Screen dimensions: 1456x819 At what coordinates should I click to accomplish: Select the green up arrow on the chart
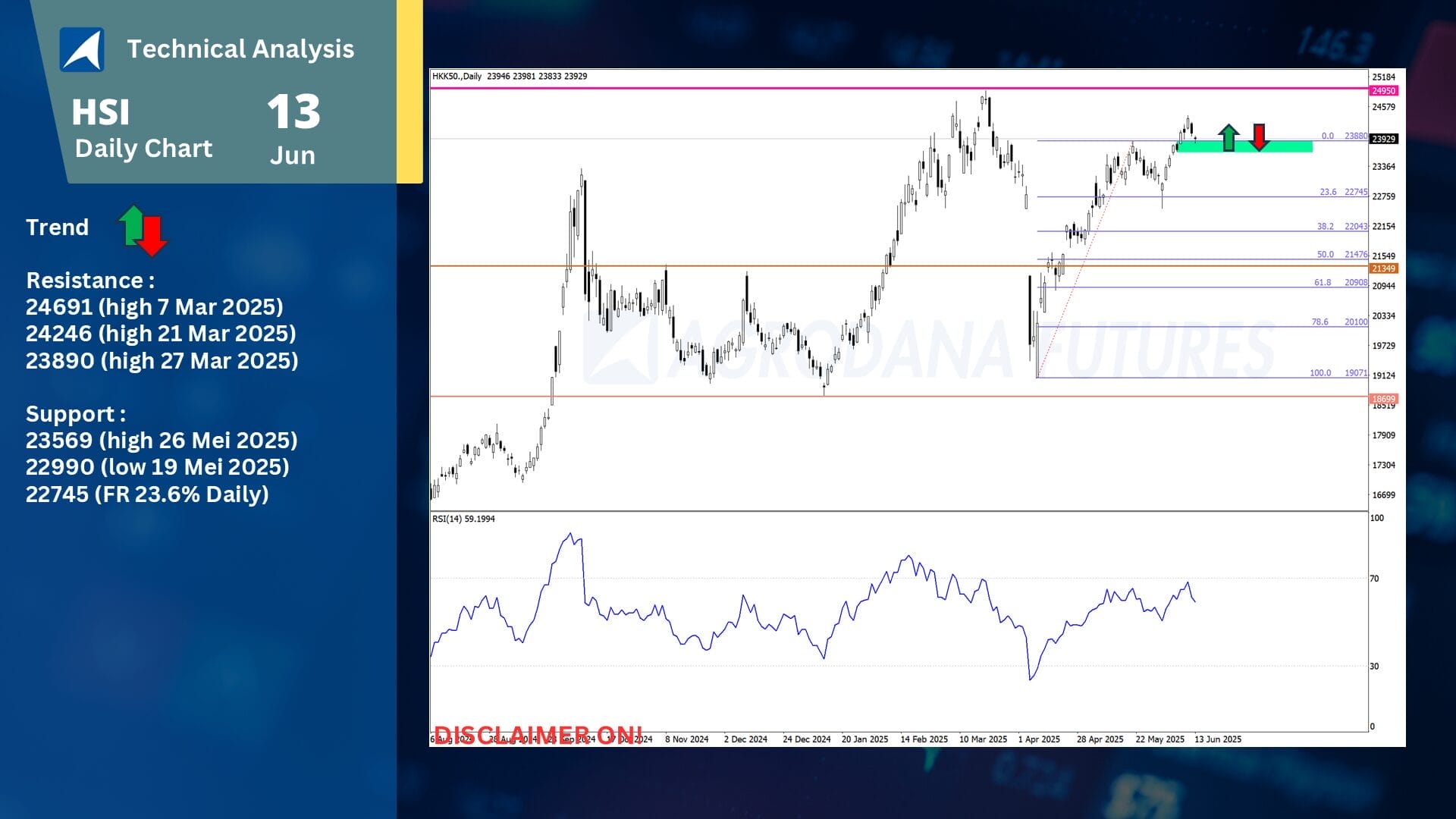click(x=1228, y=138)
